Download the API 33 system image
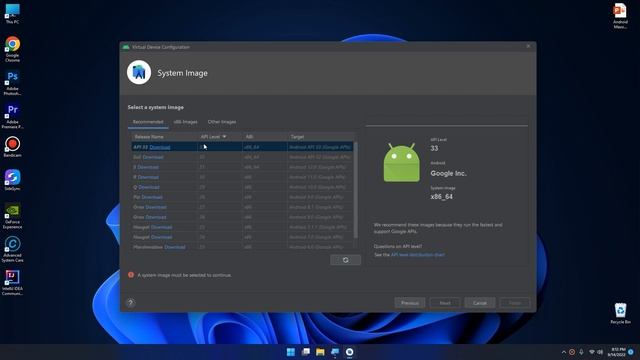The width and height of the screenshot is (640, 360). 160,147
